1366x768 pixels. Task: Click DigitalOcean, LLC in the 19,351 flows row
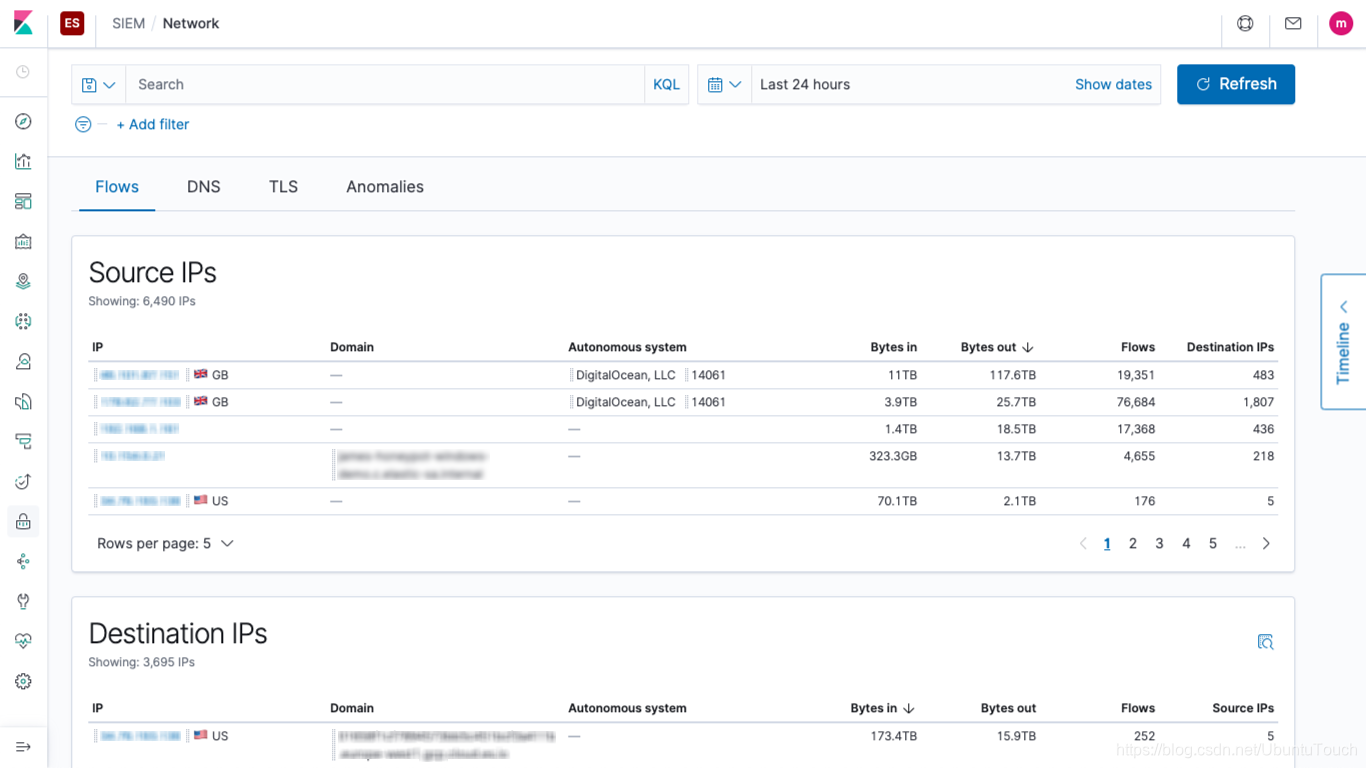[x=626, y=375]
